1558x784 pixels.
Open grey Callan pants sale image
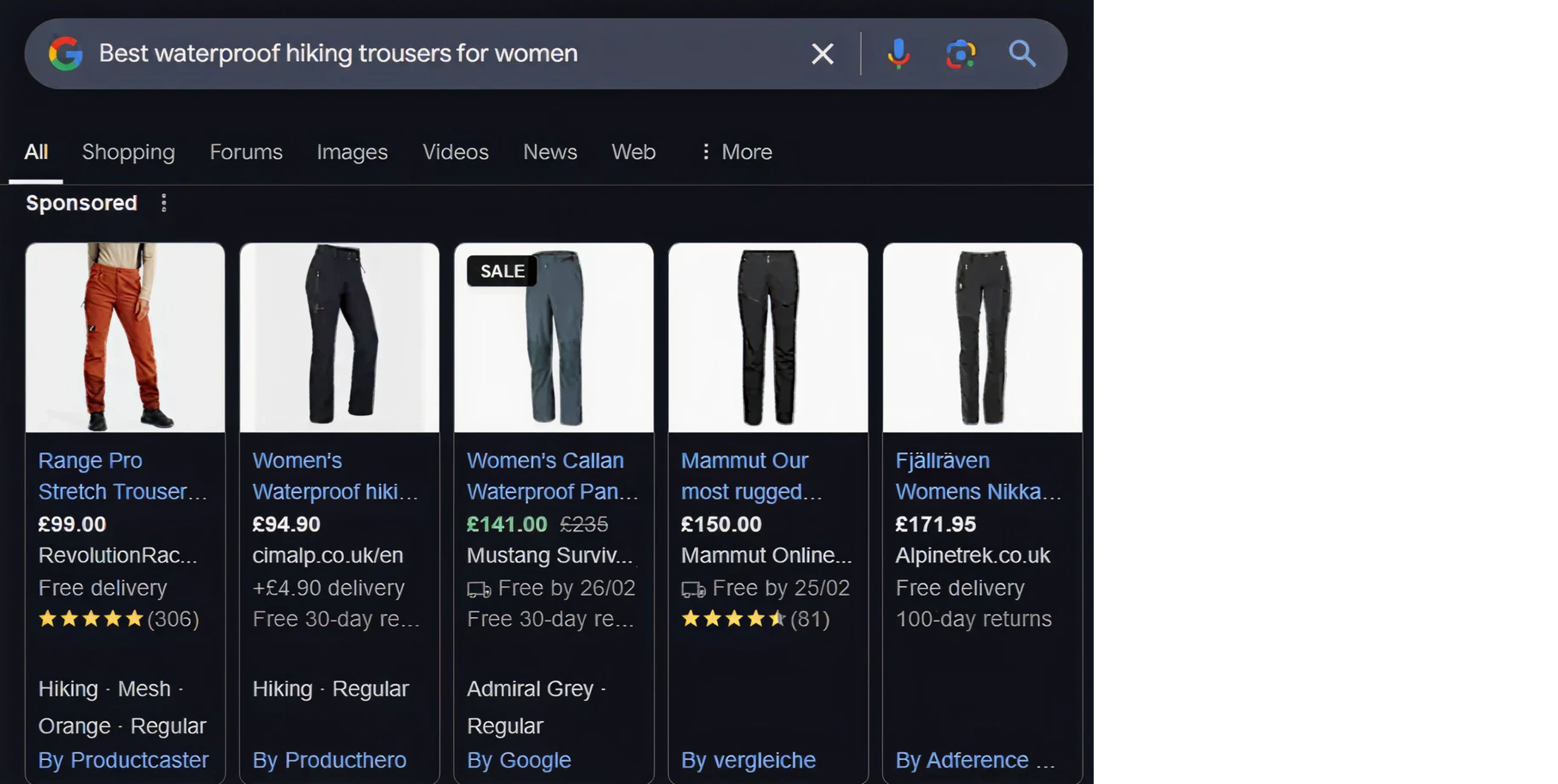(553, 337)
